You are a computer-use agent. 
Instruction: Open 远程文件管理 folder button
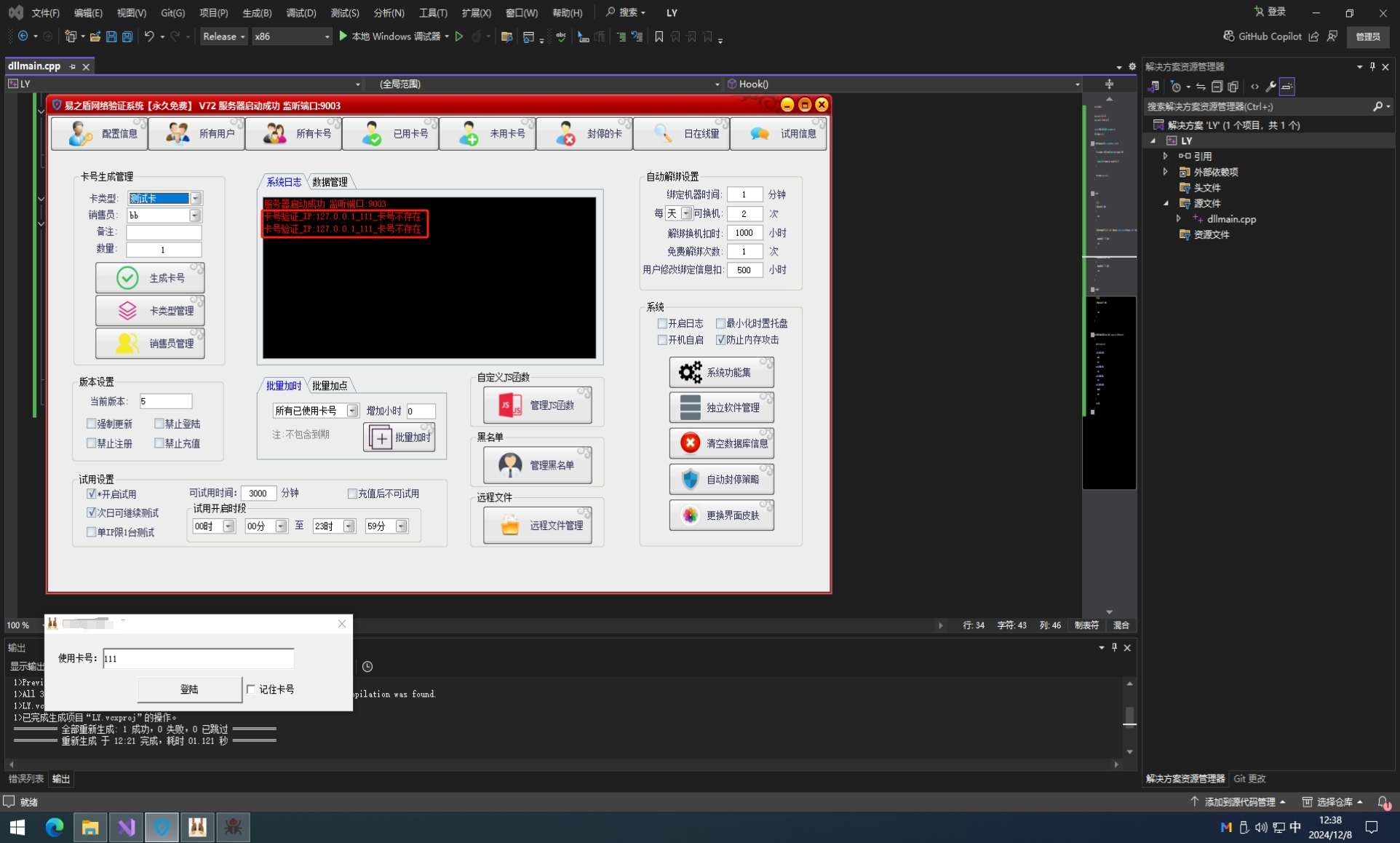[x=538, y=526]
